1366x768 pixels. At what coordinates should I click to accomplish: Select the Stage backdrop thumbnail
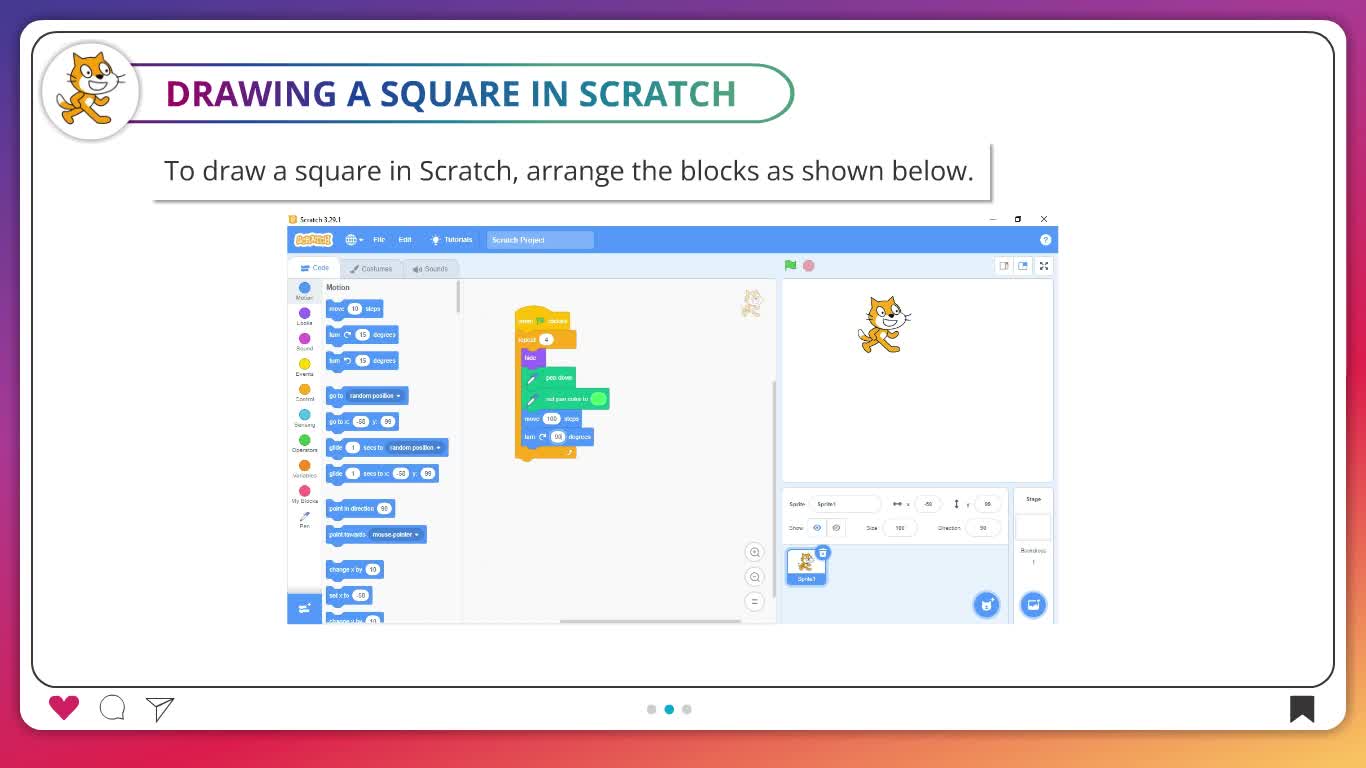[x=1033, y=527]
